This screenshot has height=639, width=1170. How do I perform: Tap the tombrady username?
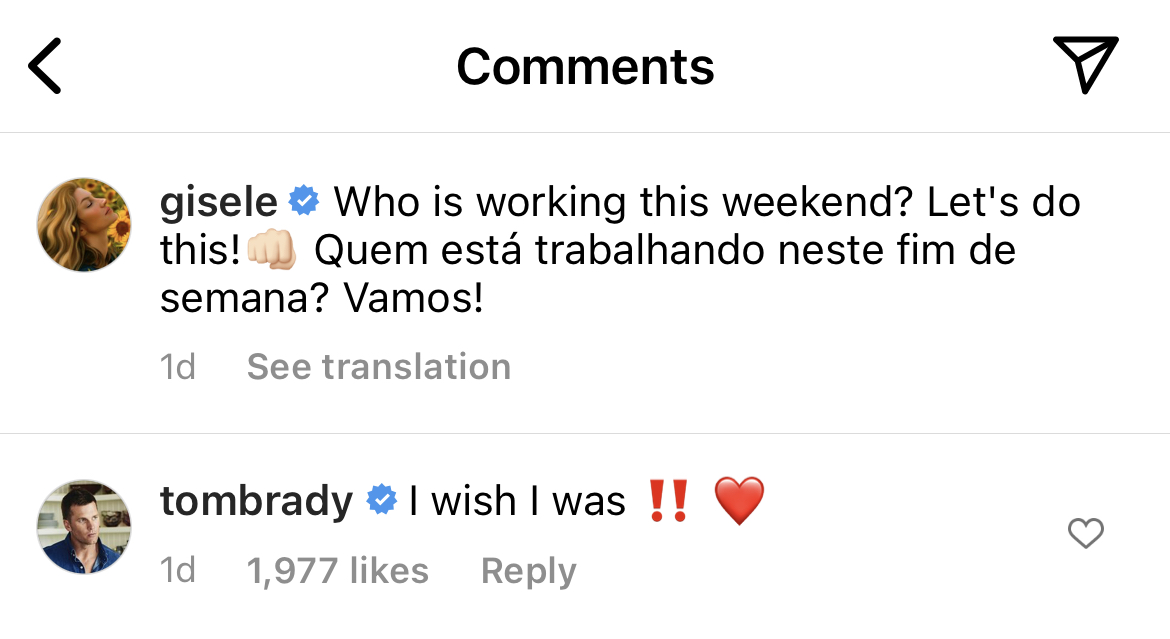[x=256, y=501]
